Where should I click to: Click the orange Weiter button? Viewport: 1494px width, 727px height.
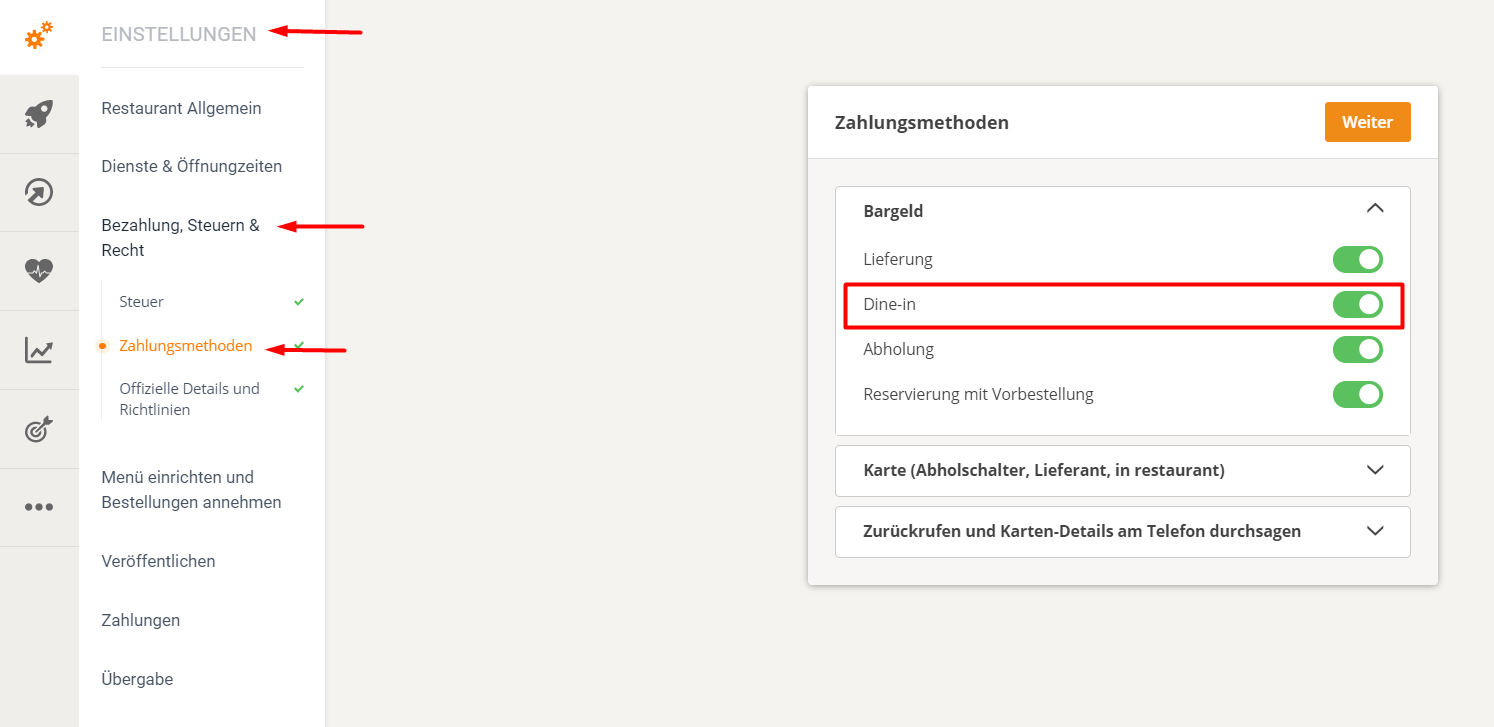(x=1367, y=122)
